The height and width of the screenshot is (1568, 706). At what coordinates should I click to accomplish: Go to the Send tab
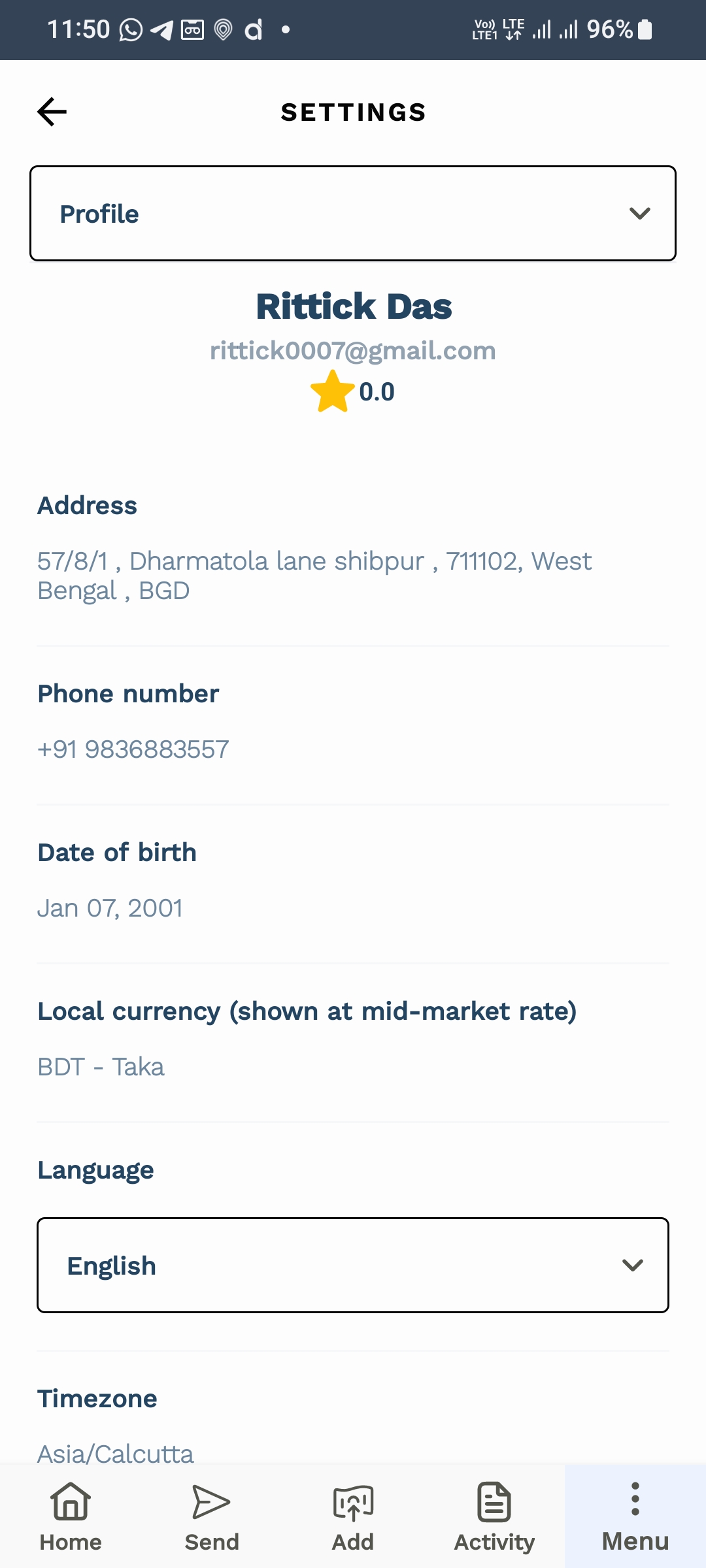212,1516
